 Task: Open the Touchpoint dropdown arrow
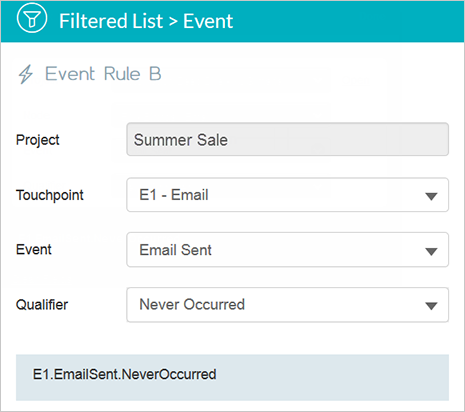(431, 196)
